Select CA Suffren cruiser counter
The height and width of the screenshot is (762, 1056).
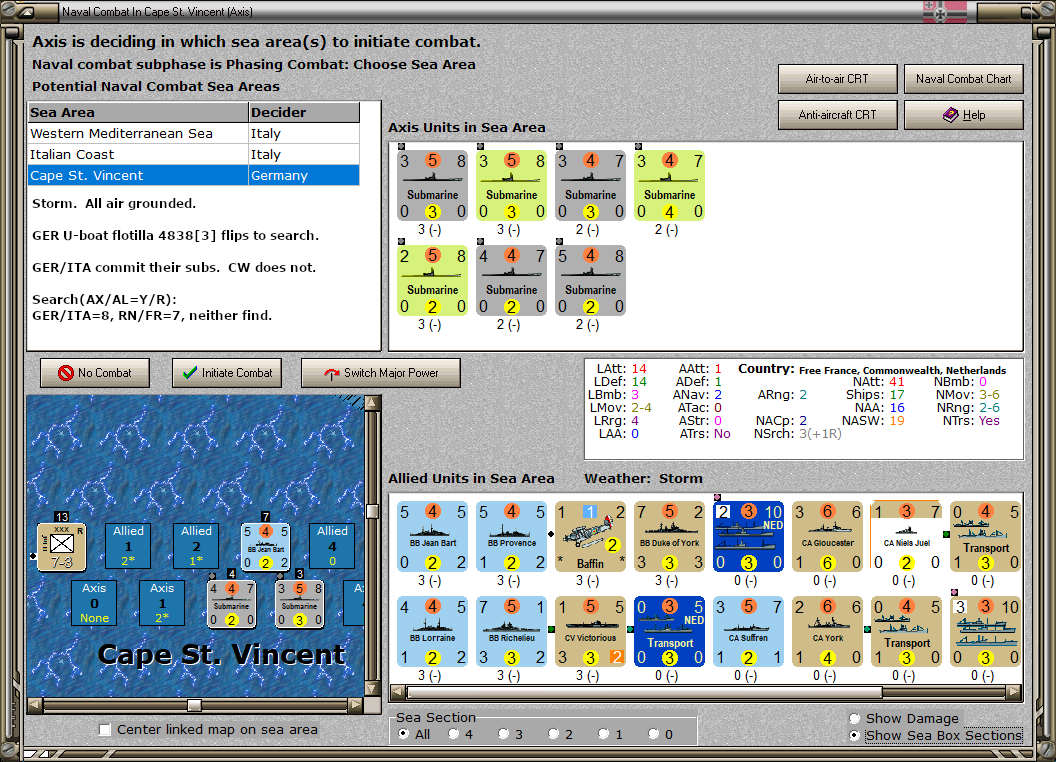[748, 631]
